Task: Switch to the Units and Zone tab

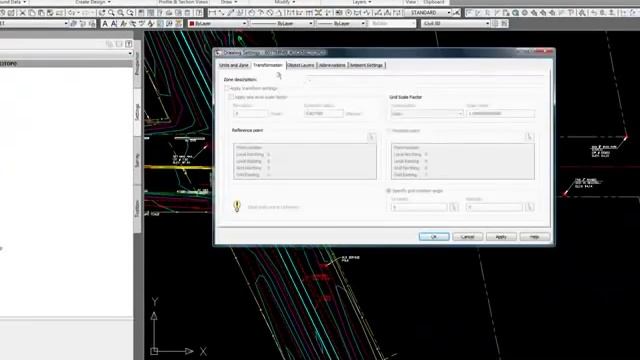Action: click(x=234, y=65)
